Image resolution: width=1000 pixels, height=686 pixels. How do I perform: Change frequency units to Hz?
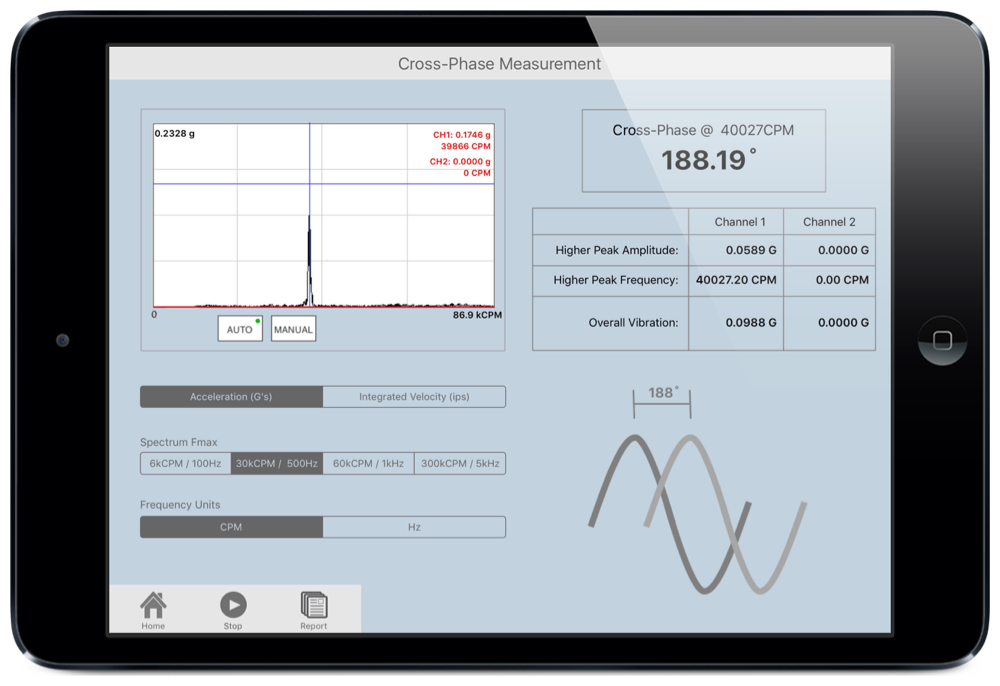click(x=414, y=527)
